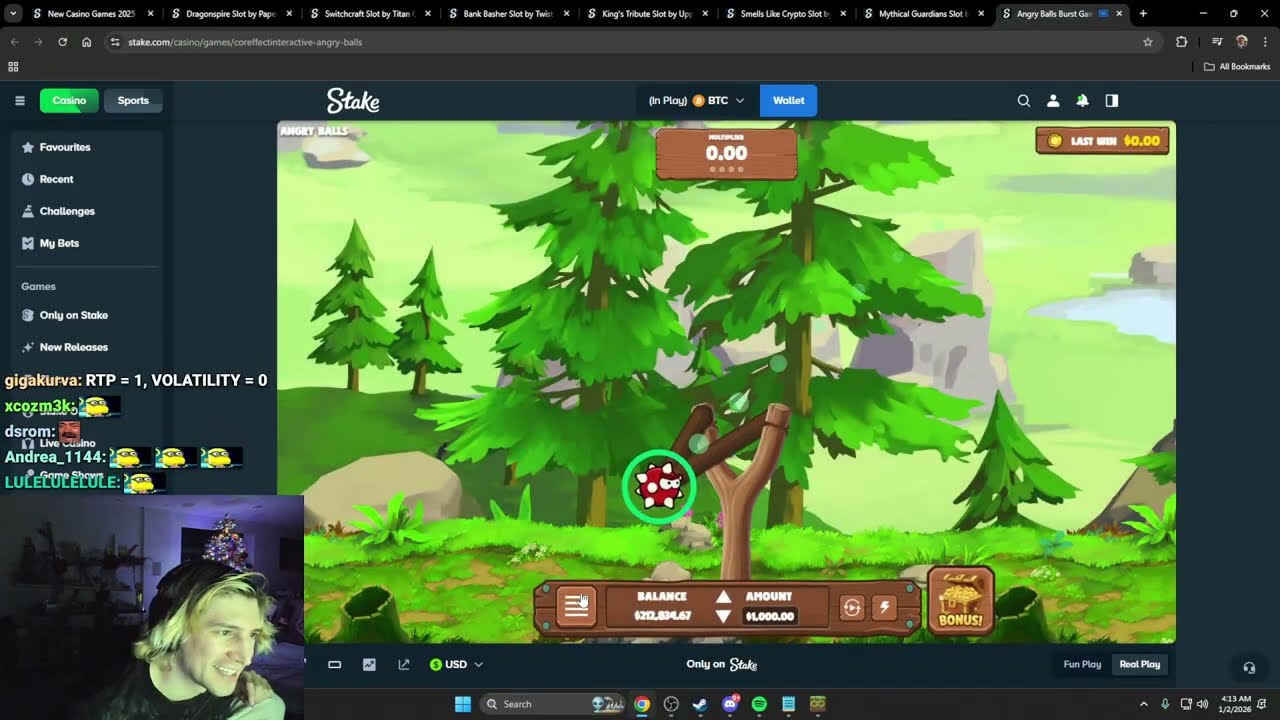Launch the red spiky ball
Image resolution: width=1280 pixels, height=720 pixels.
pyautogui.click(x=659, y=487)
